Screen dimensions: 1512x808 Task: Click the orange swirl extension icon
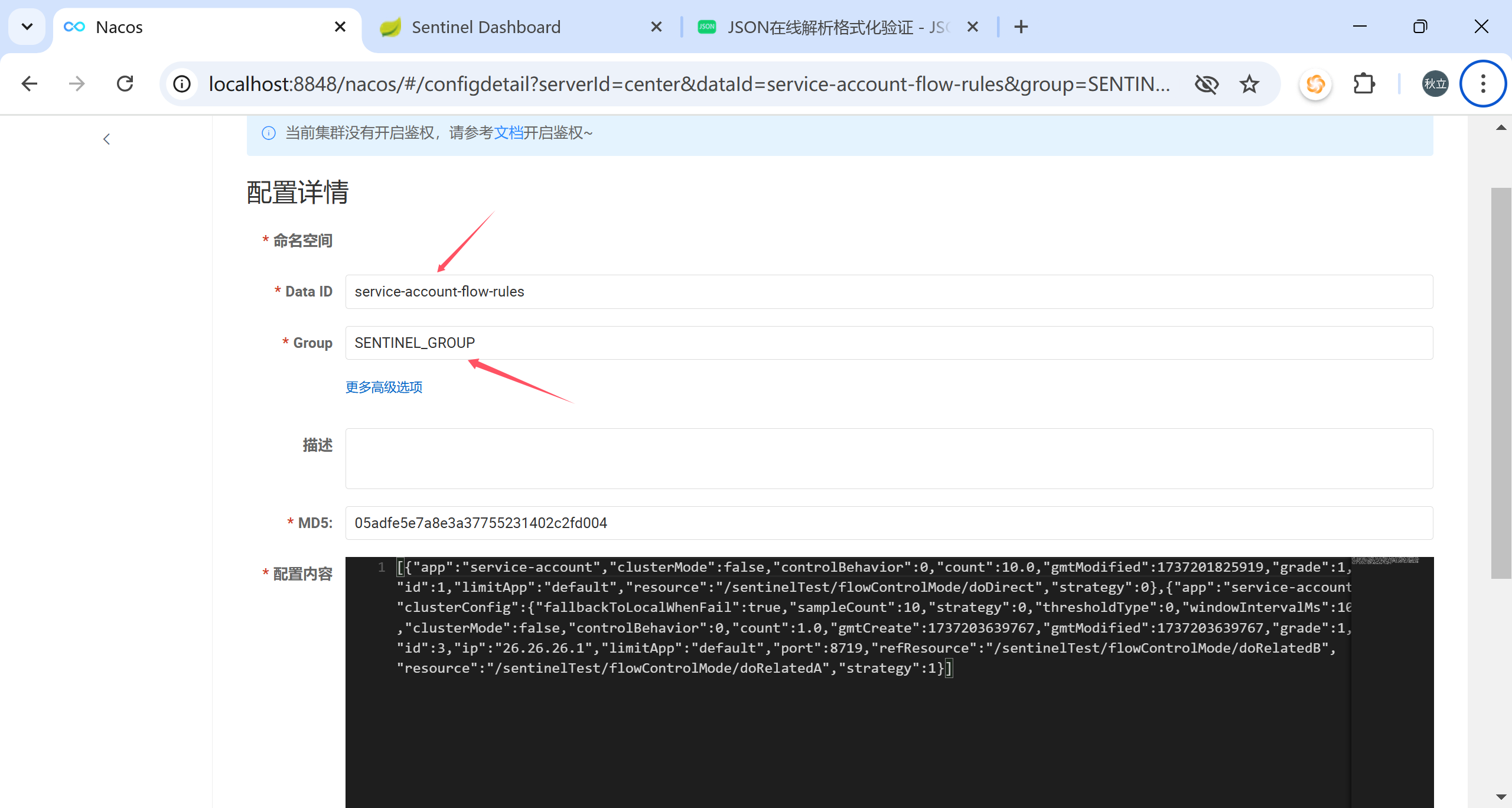(x=1315, y=84)
